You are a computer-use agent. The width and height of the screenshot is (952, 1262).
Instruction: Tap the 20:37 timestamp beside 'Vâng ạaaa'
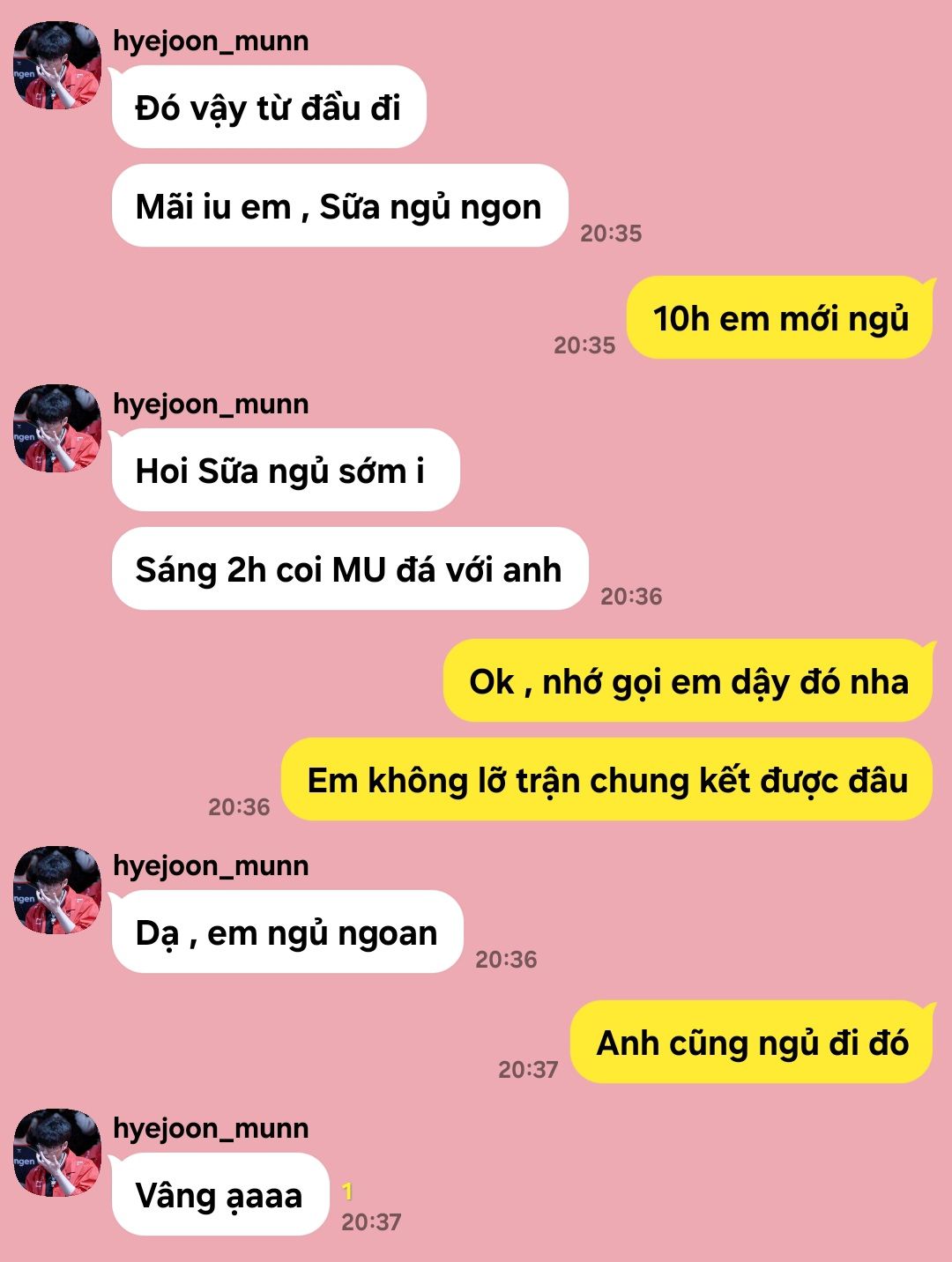coord(371,1222)
